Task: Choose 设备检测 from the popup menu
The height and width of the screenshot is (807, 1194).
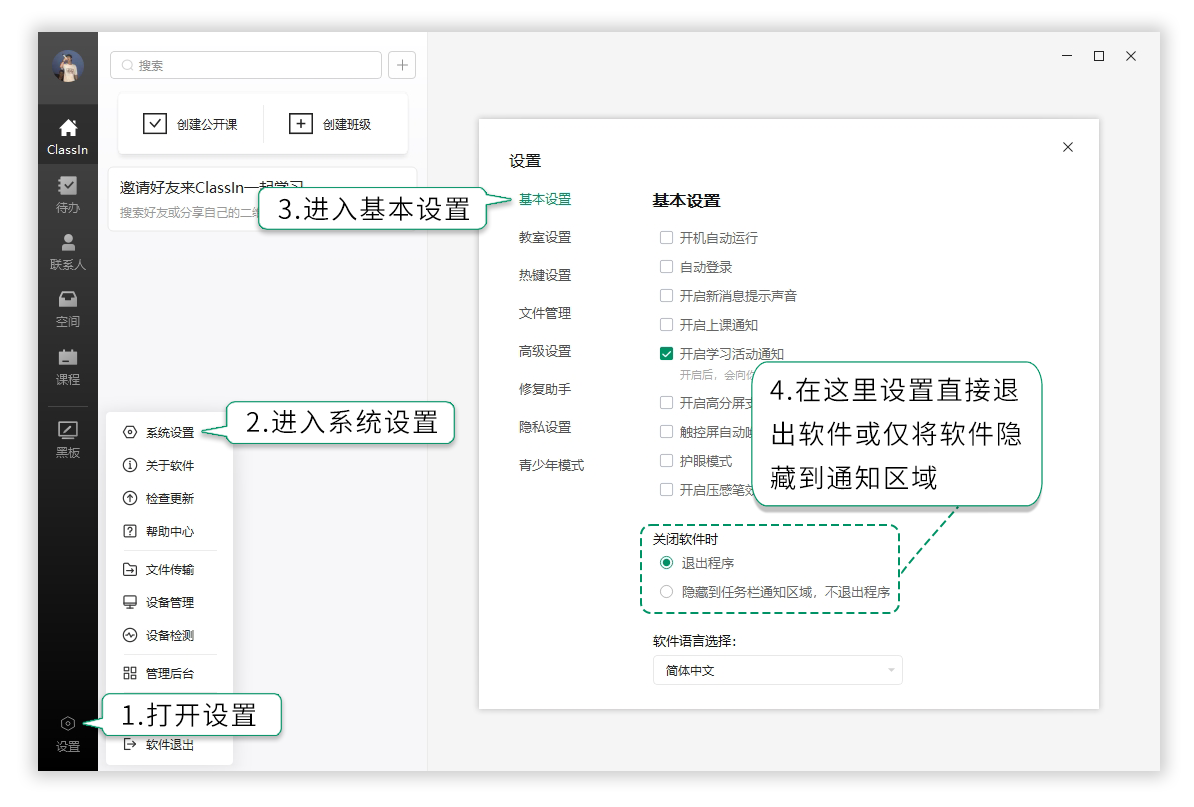Action: [x=169, y=635]
